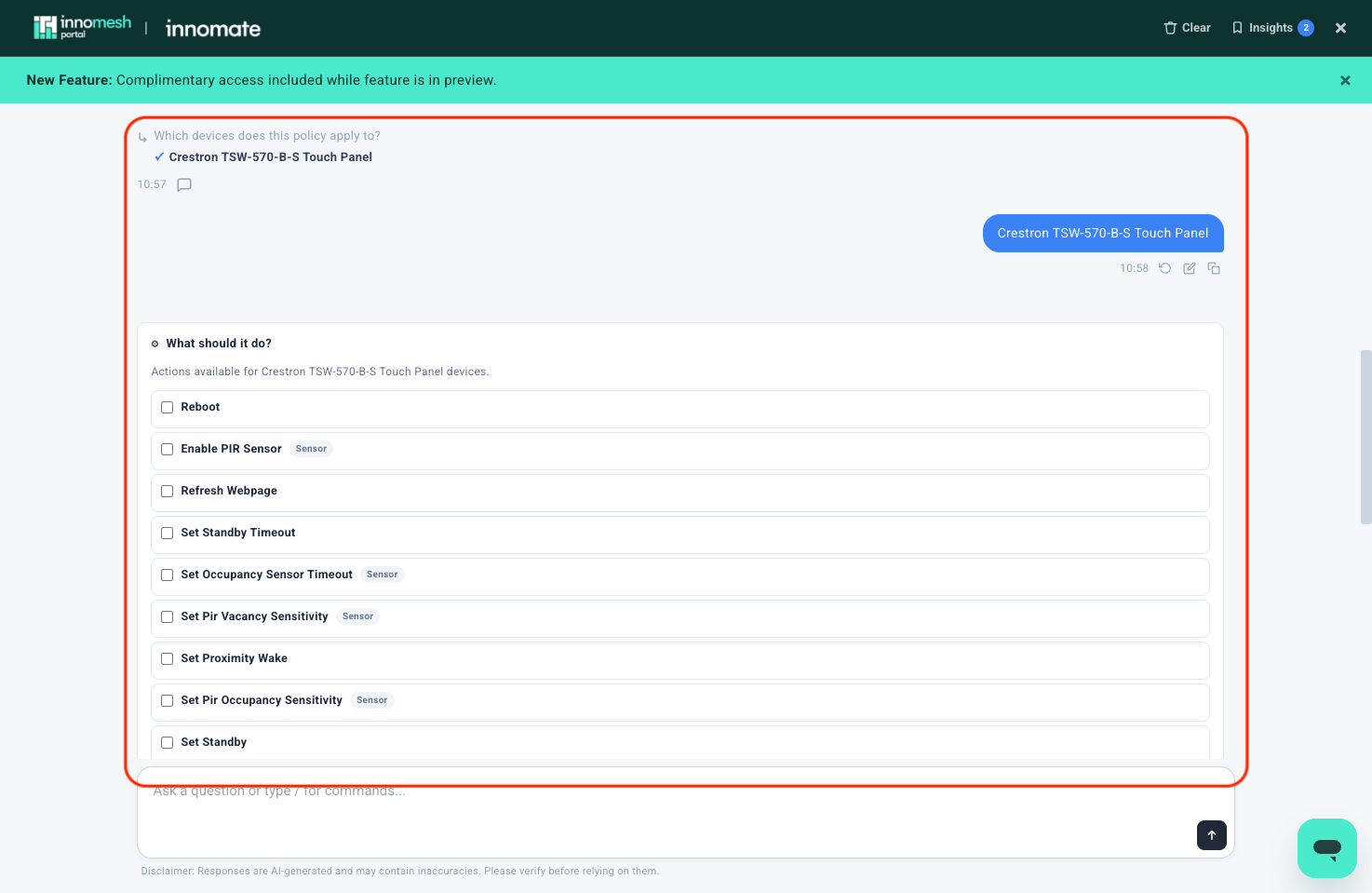1372x893 pixels.
Task: Click the 'Actions available for Crestron' description
Action: pos(320,372)
